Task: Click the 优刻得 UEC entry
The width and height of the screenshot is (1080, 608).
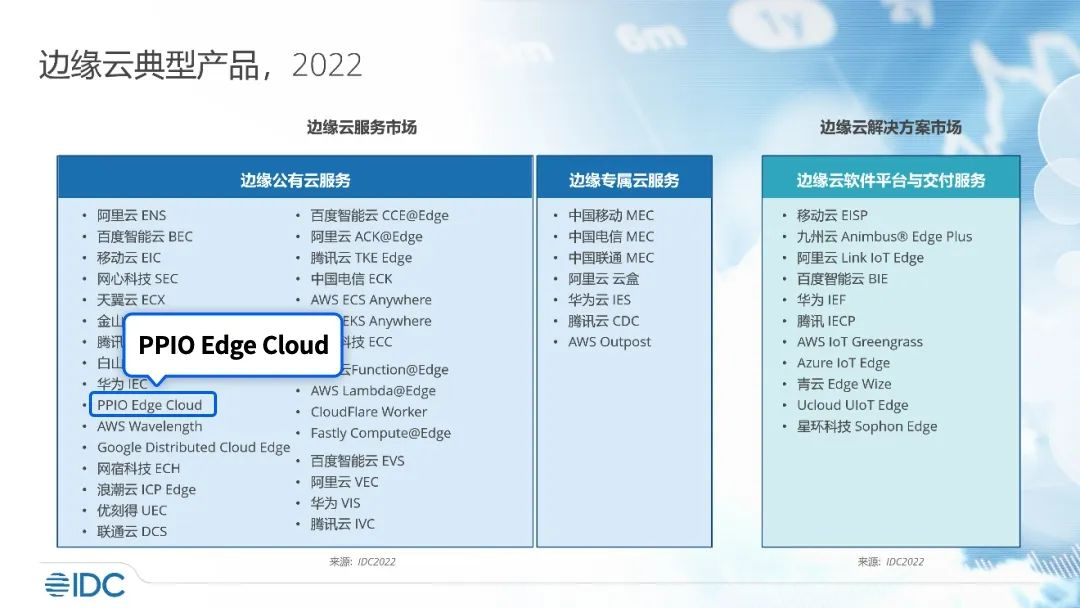Action: (x=132, y=511)
